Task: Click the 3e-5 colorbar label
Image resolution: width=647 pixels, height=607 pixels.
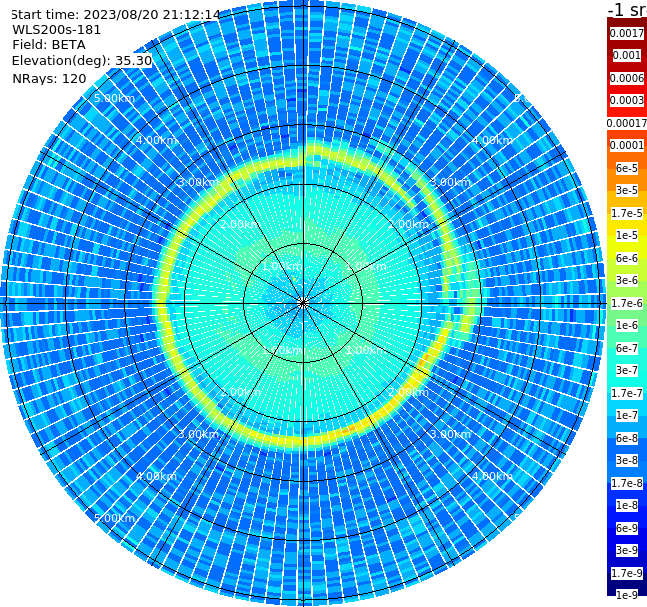Action: click(x=627, y=190)
